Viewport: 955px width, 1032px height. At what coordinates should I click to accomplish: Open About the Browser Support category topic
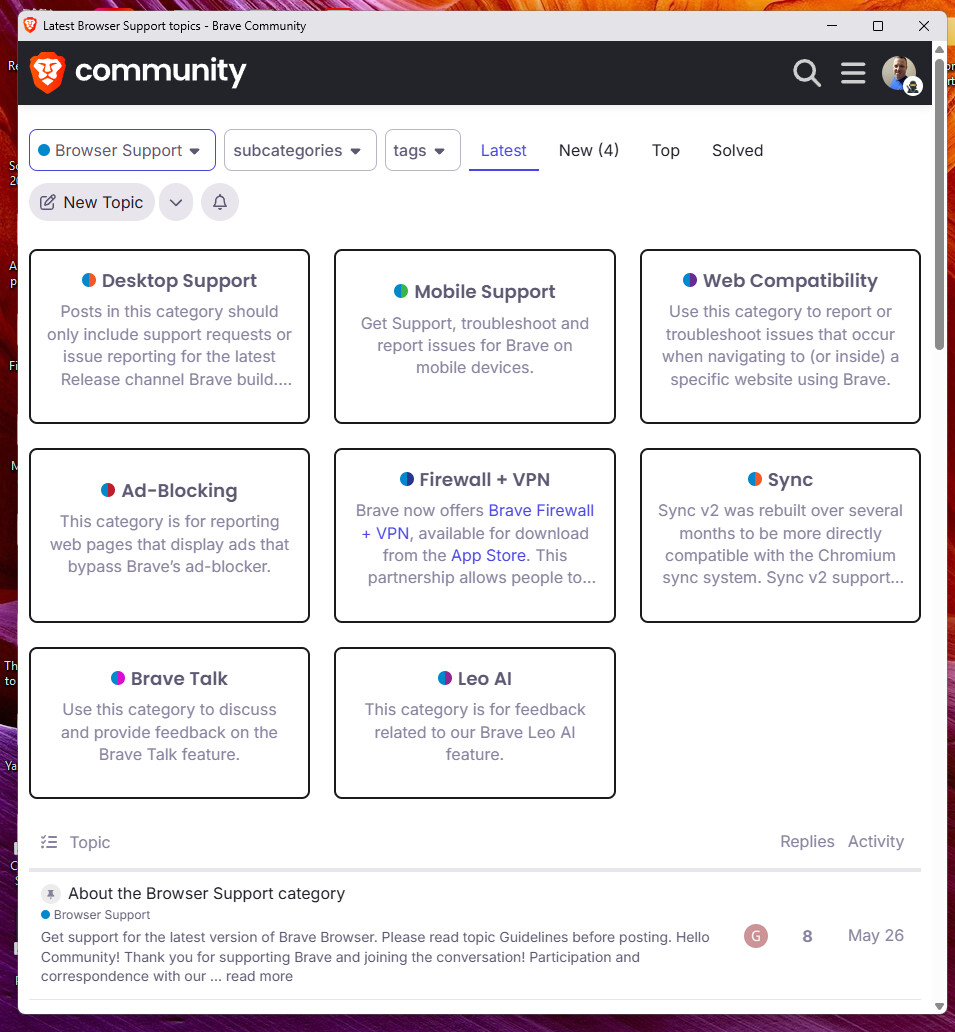[x=207, y=893]
